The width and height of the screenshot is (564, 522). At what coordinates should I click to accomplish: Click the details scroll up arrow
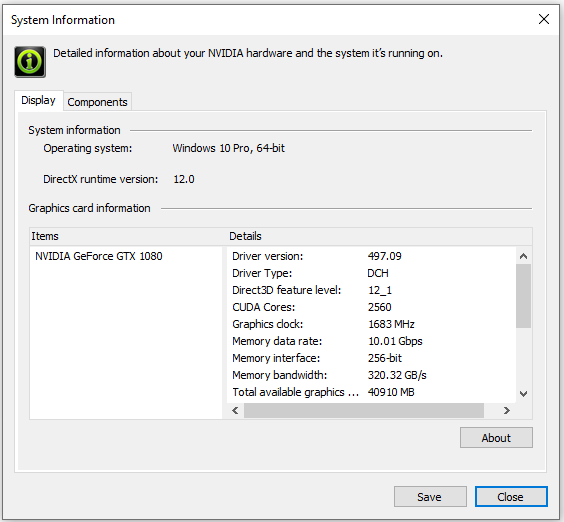(x=523, y=256)
